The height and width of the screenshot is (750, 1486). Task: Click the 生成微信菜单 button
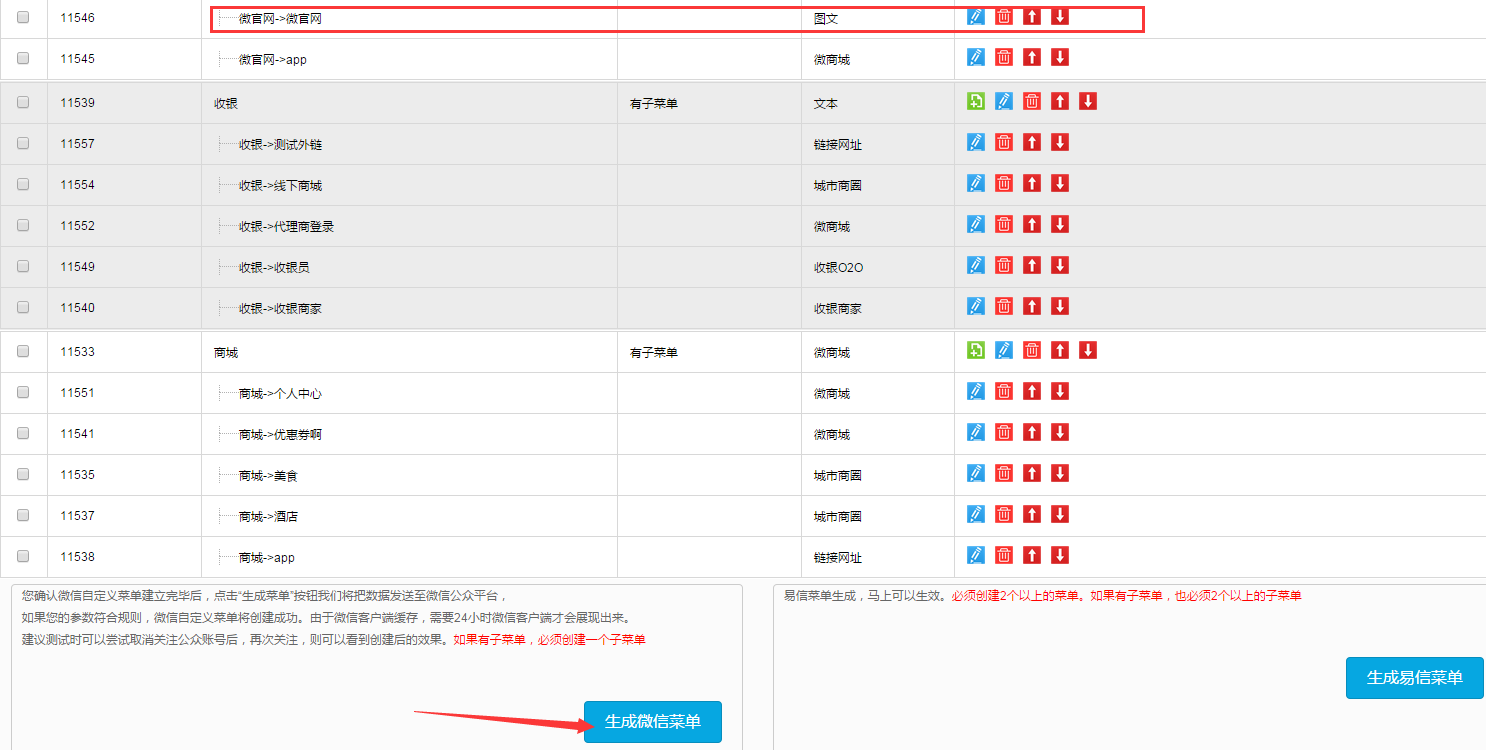652,722
